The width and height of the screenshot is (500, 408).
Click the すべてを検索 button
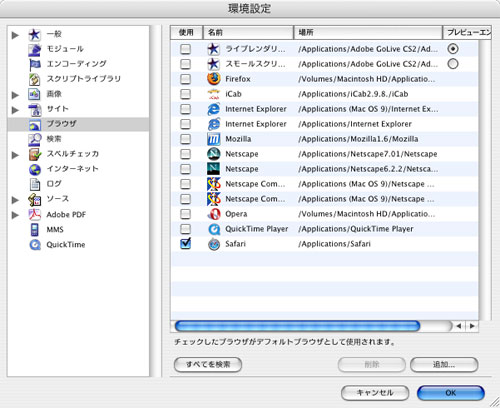pos(208,364)
